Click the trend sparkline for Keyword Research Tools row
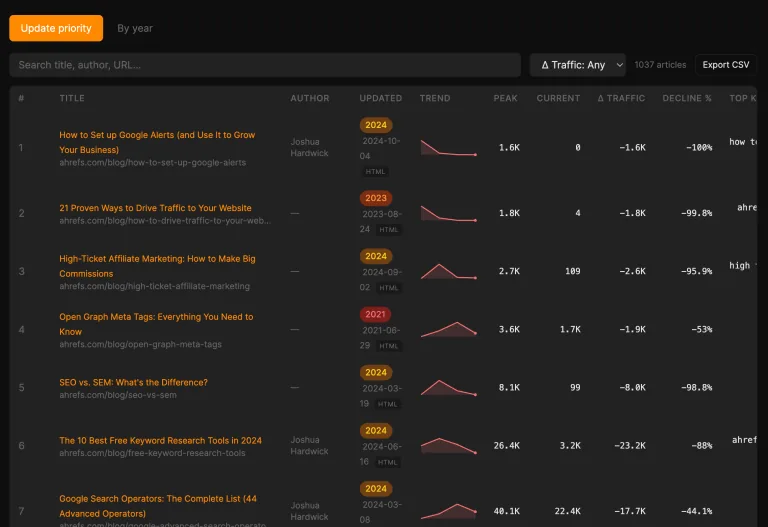The image size is (768, 527). point(449,446)
